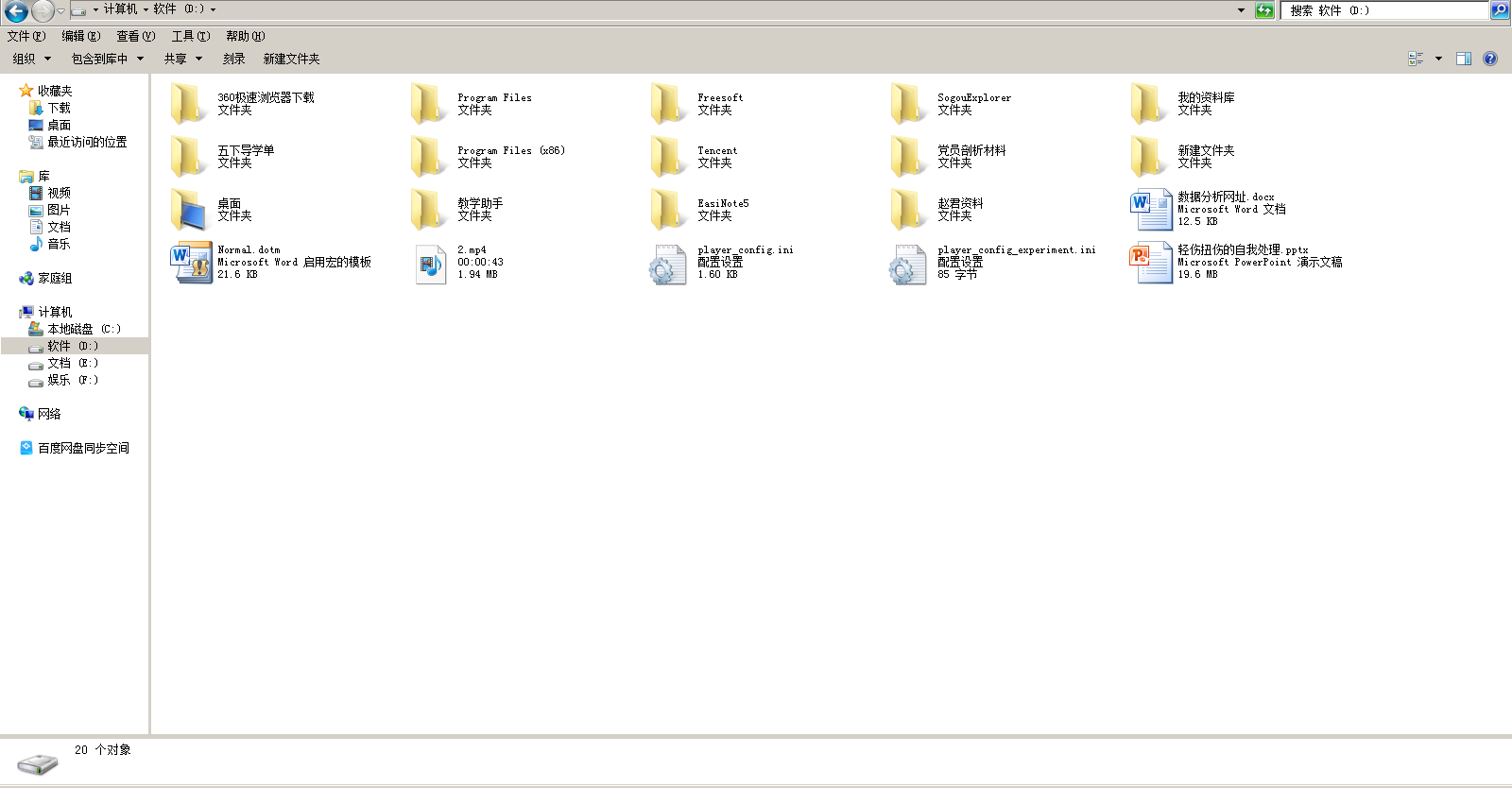Select the 2.mp4 video file icon
Viewport: 1512px width, 788px height.
pos(430,264)
